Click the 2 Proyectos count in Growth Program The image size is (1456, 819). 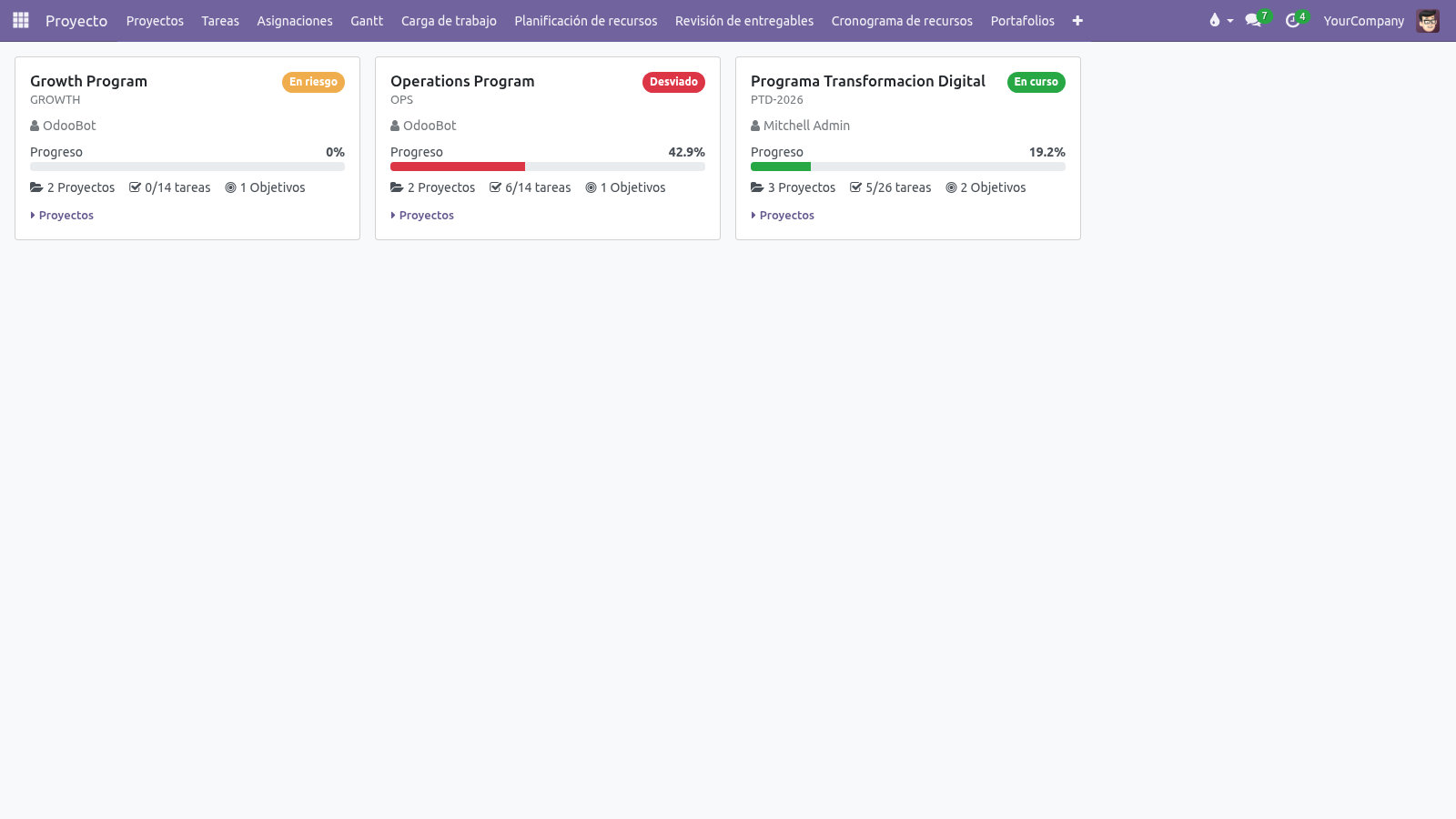[x=81, y=187]
